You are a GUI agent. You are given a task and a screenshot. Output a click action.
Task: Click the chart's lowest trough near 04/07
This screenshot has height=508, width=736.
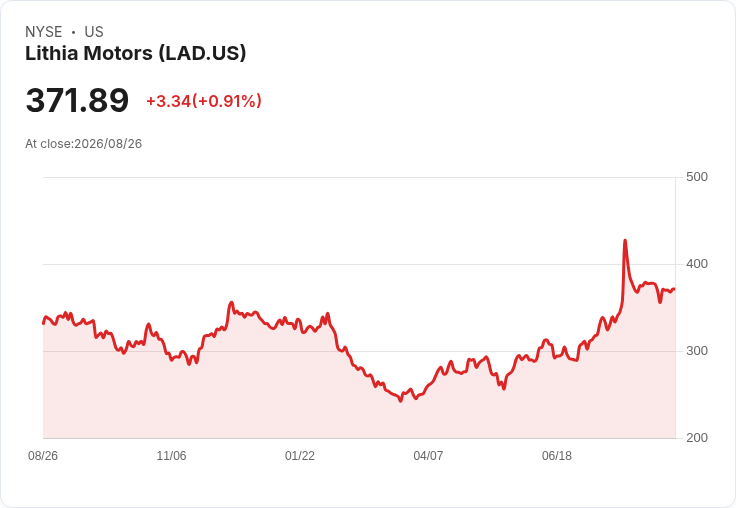(x=400, y=401)
